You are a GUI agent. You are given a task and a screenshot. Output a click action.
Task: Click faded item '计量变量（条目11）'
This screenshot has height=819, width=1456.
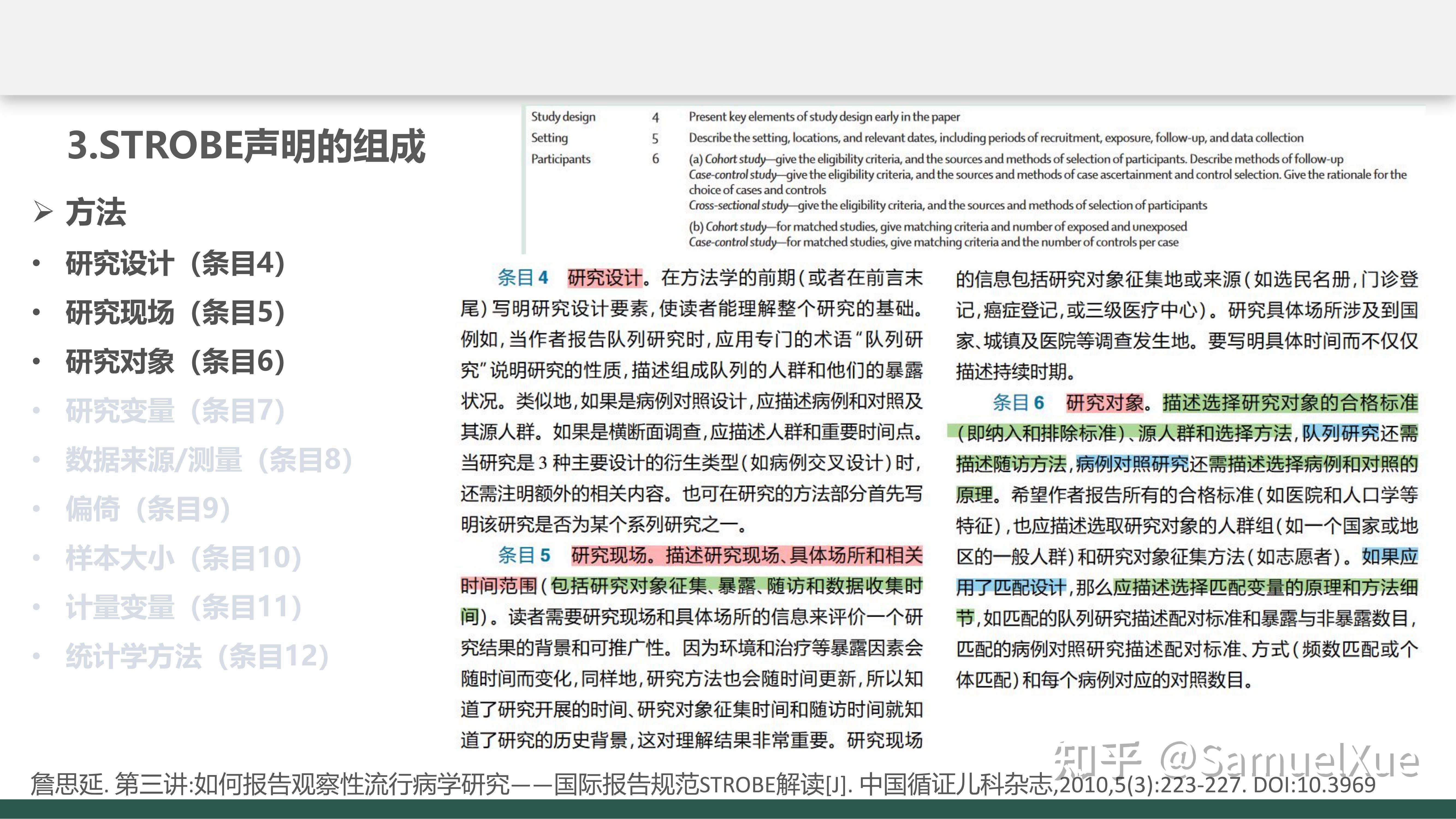pyautogui.click(x=184, y=607)
